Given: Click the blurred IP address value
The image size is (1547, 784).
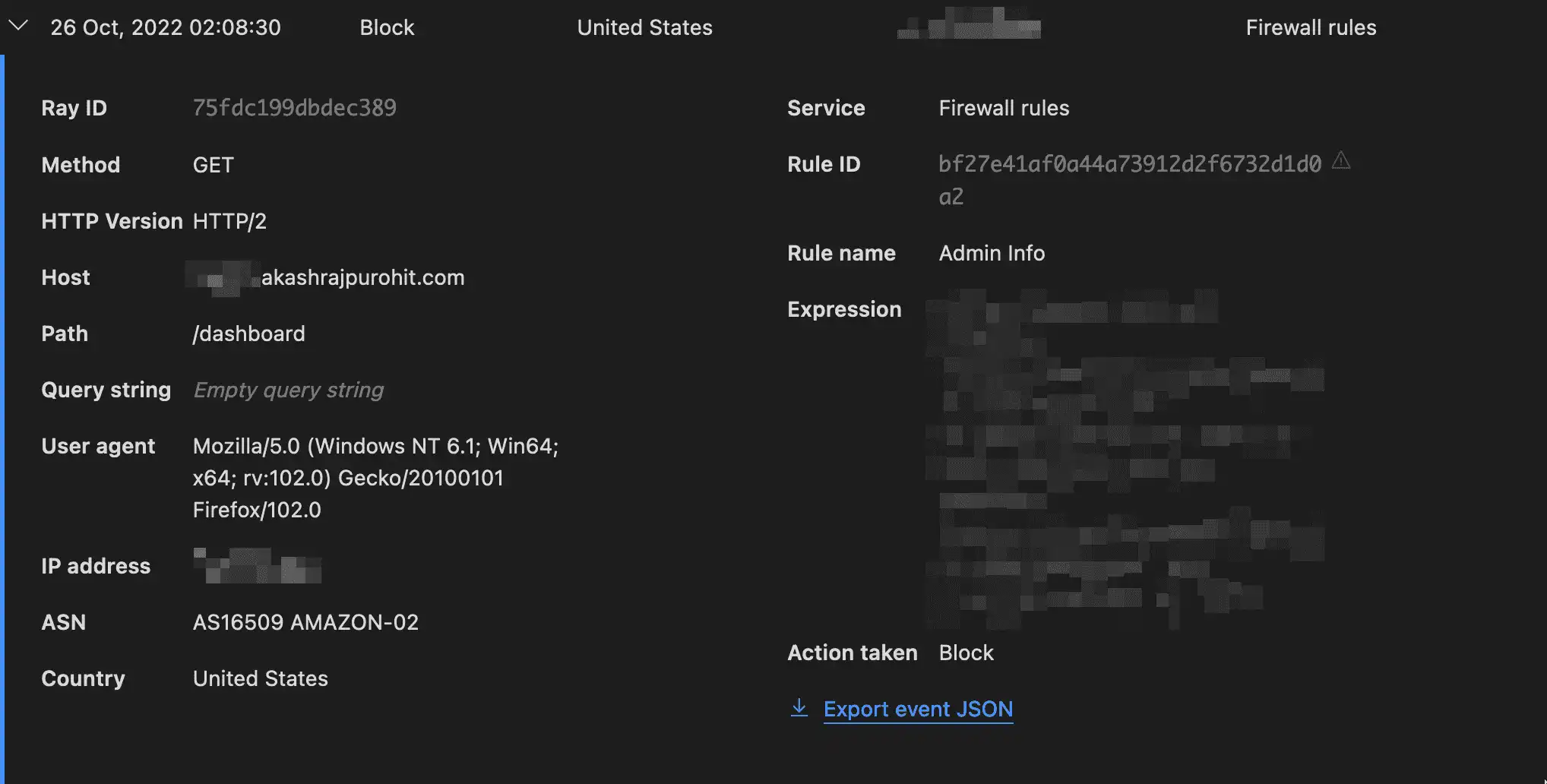Looking at the screenshot, I should 258,566.
